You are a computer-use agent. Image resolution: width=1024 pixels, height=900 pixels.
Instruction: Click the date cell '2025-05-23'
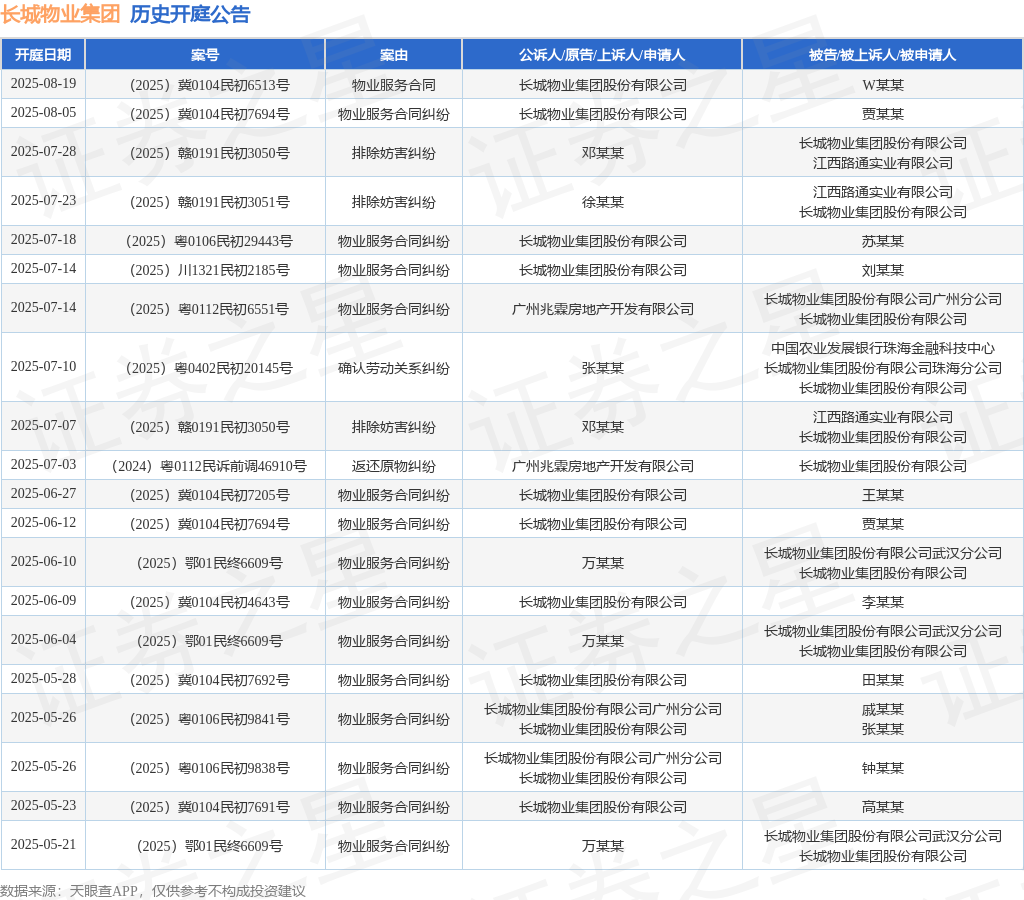click(x=43, y=805)
